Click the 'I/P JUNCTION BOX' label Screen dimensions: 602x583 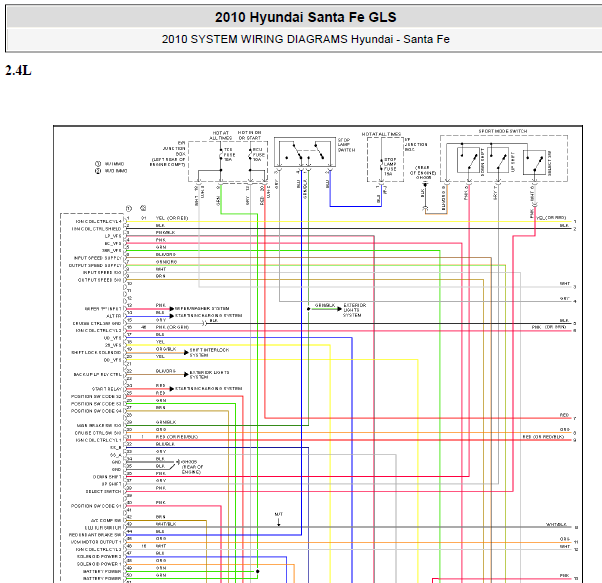416,144
